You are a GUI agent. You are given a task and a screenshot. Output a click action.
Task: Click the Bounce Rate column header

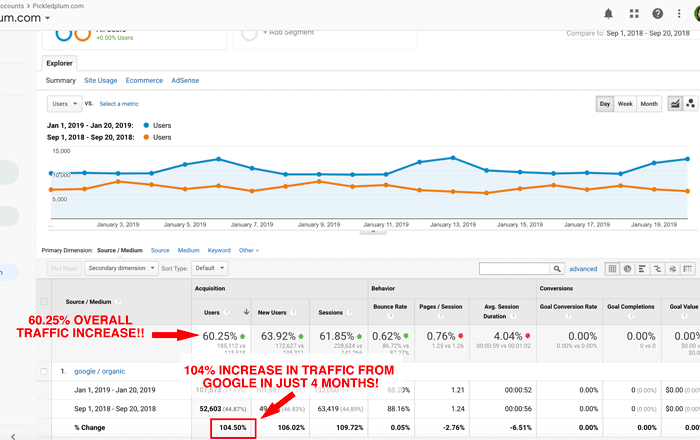390,307
